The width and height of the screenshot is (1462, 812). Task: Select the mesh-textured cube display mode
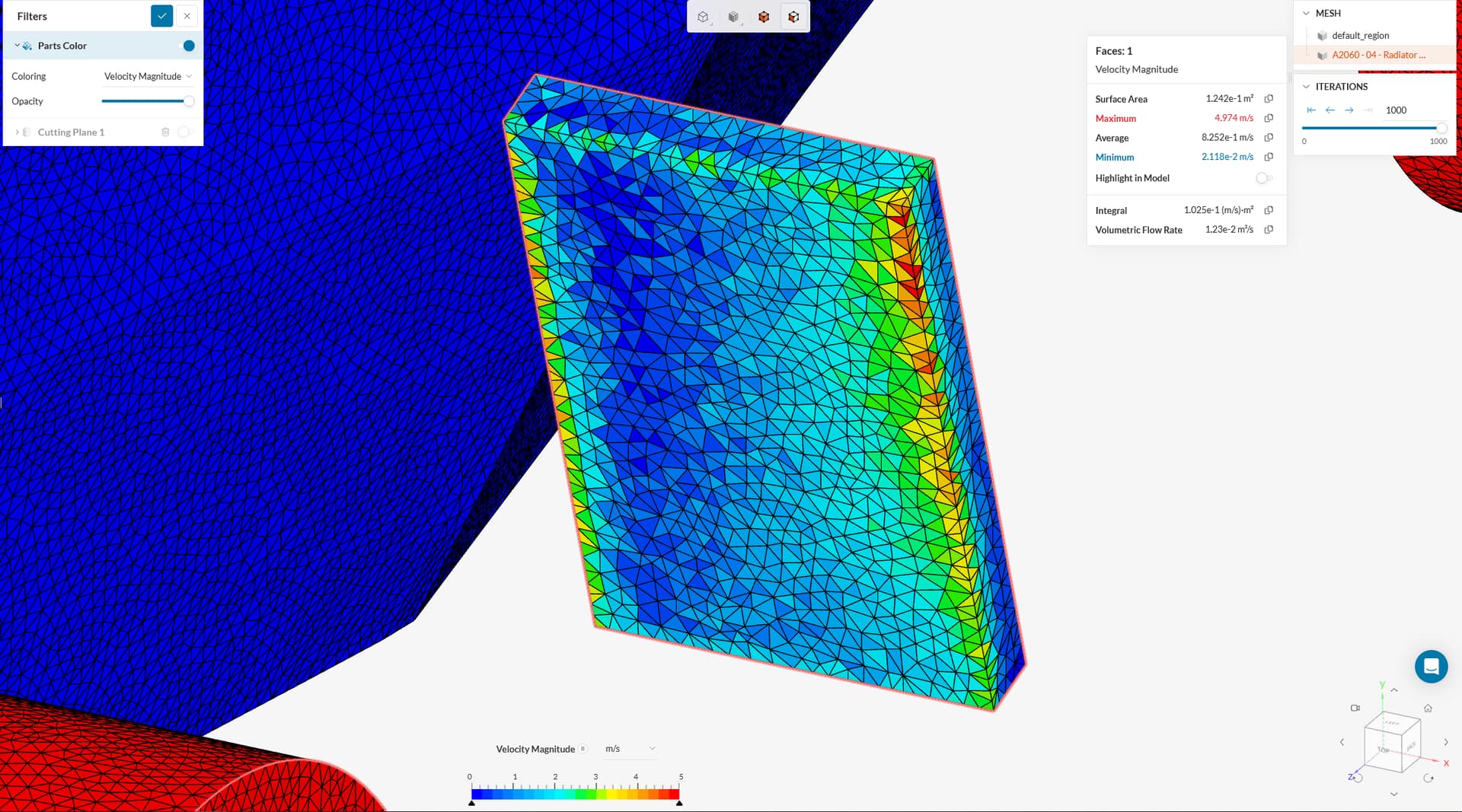733,16
